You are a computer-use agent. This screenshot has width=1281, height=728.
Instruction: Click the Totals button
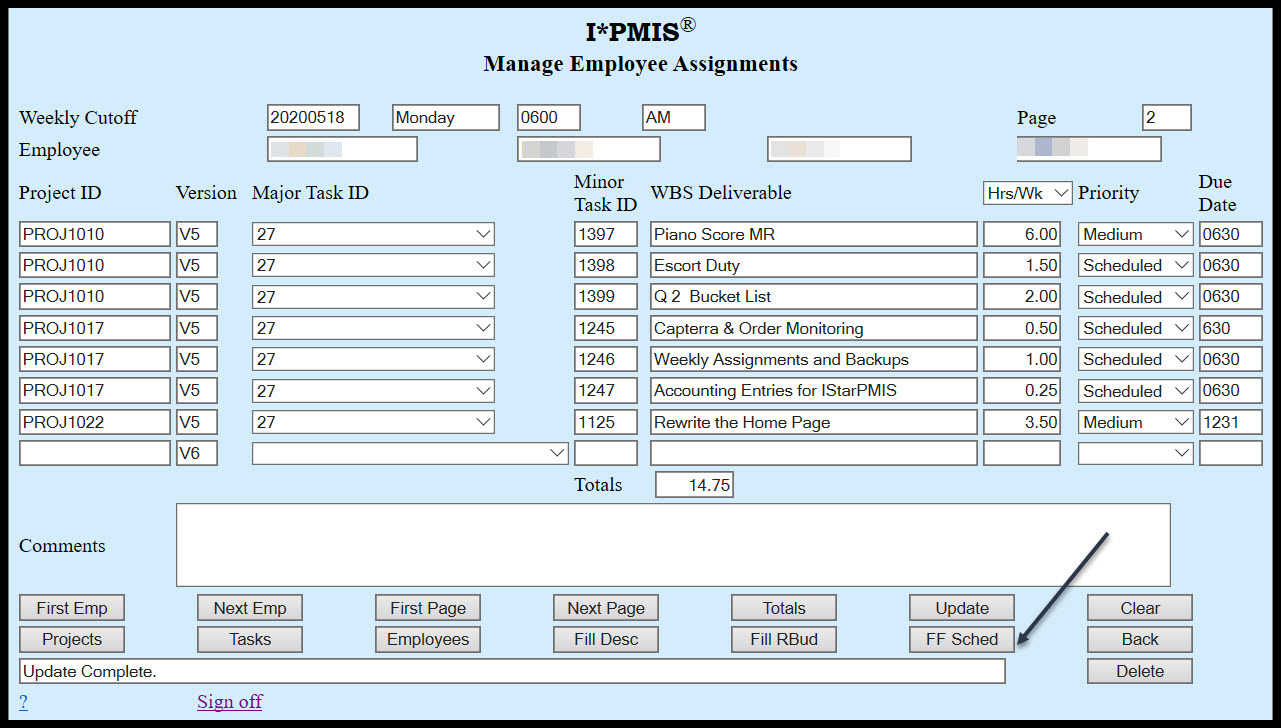(x=783, y=607)
